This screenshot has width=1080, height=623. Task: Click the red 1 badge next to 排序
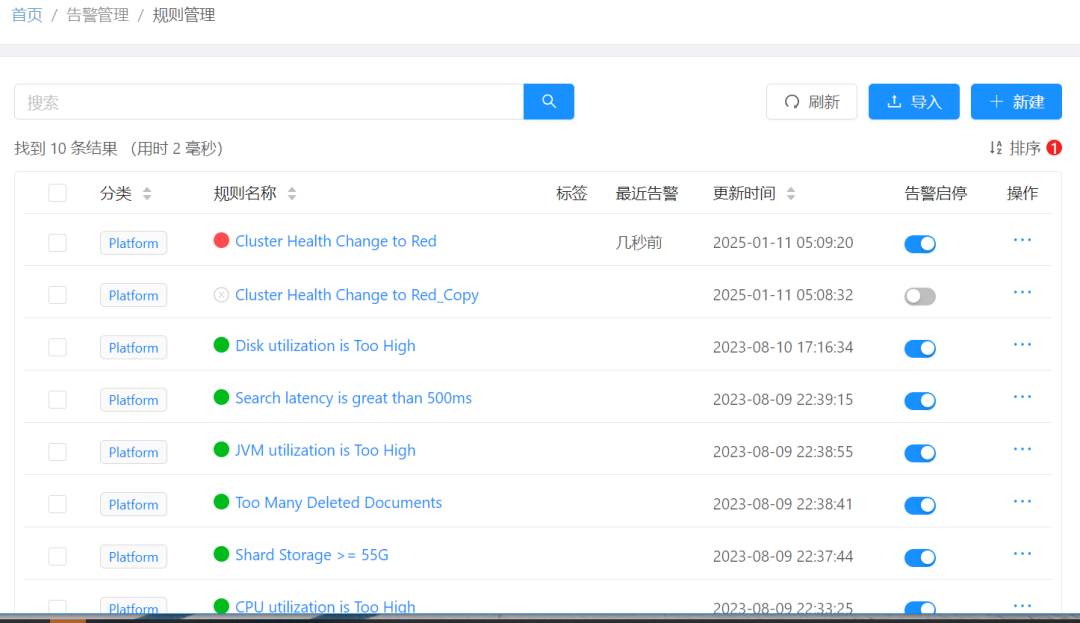(x=1054, y=148)
